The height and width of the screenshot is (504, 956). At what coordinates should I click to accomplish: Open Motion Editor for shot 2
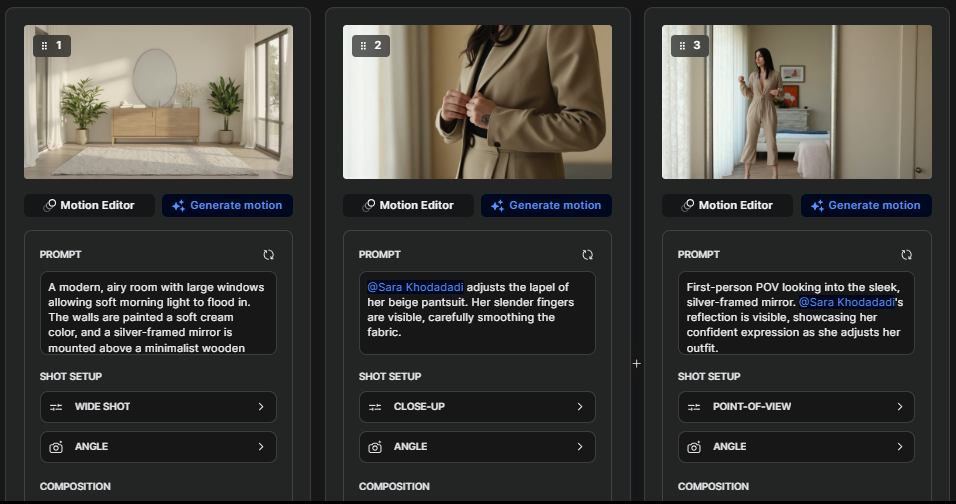click(408, 205)
